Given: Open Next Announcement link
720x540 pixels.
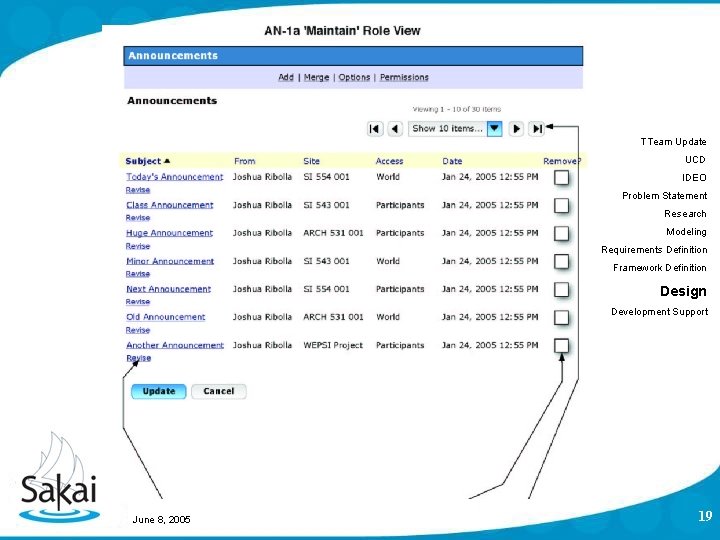Looking at the screenshot, I should click(x=169, y=289).
